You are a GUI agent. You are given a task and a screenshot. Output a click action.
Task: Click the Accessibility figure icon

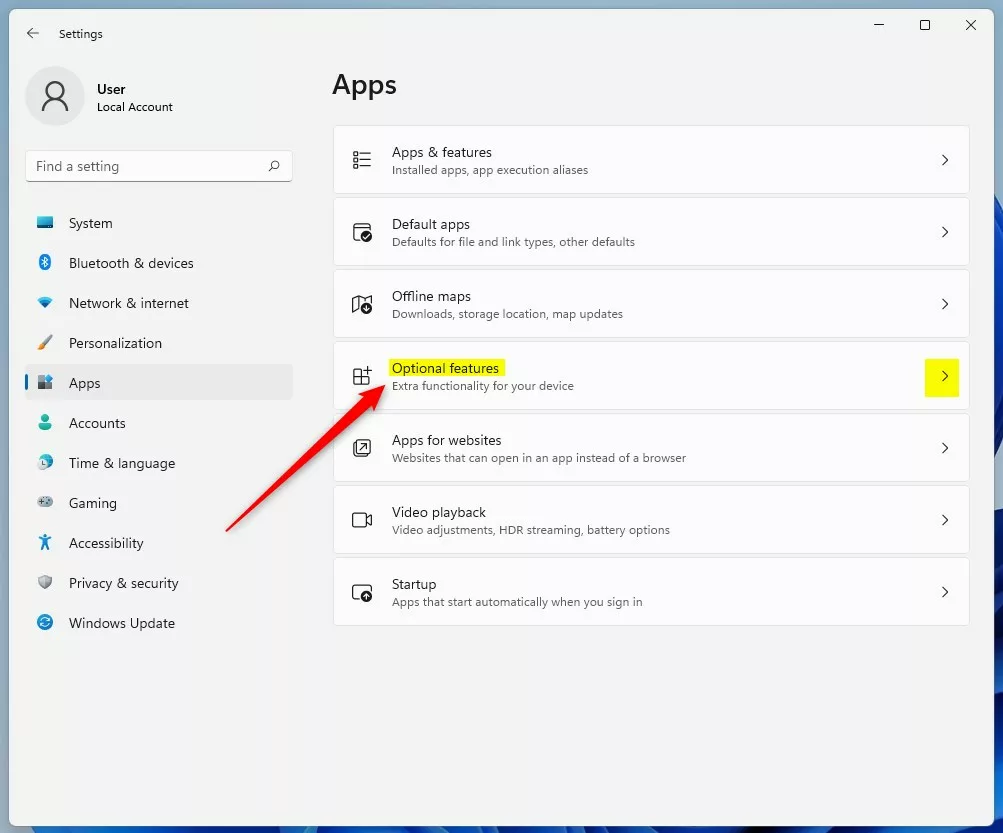pyautogui.click(x=45, y=543)
